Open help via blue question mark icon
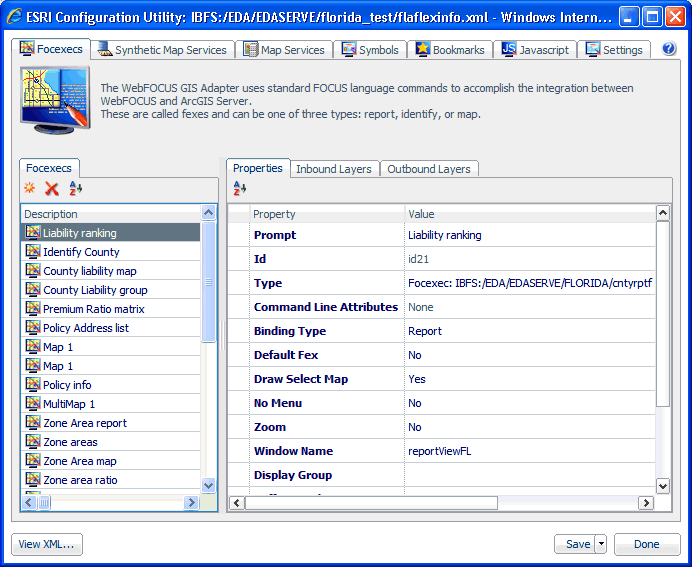The image size is (692, 567). pyautogui.click(x=669, y=49)
